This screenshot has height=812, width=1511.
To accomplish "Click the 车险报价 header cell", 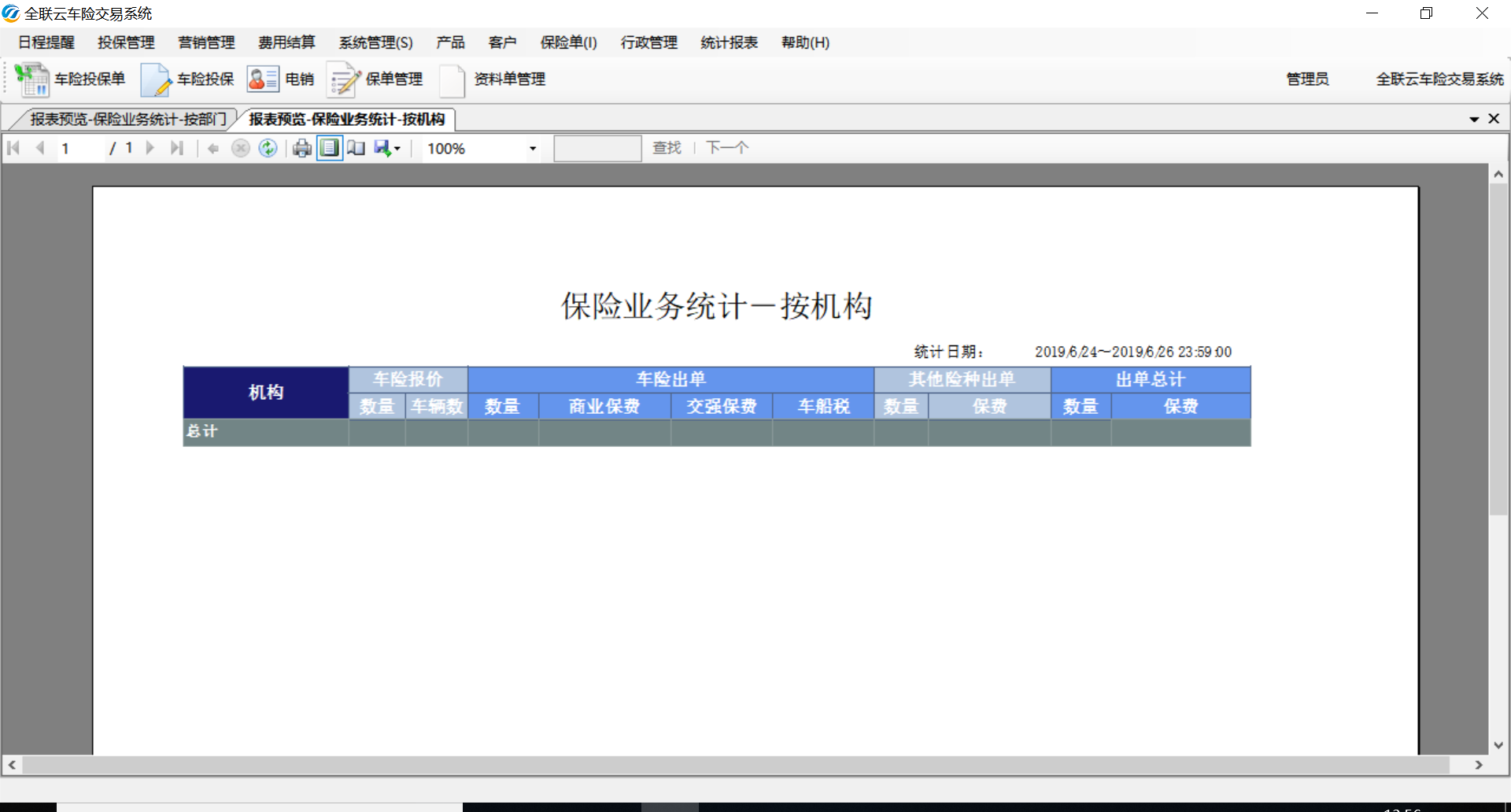I will (408, 379).
